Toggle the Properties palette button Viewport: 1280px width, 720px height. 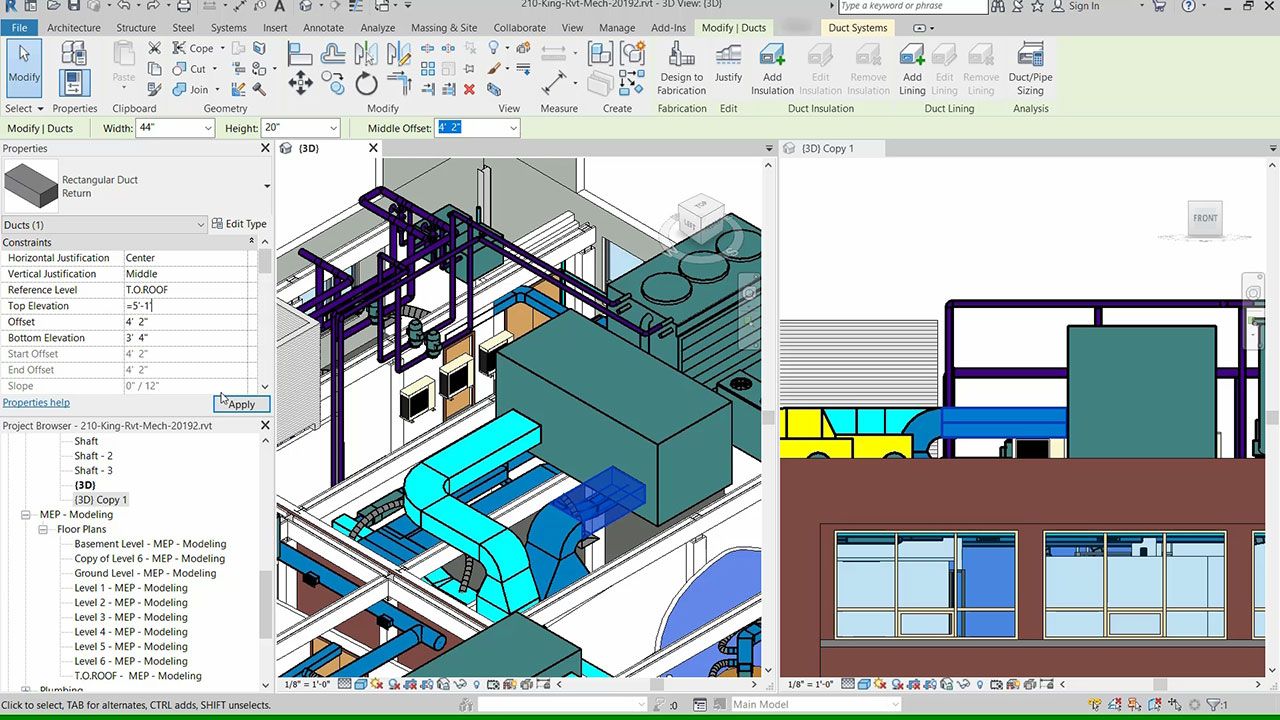point(75,83)
